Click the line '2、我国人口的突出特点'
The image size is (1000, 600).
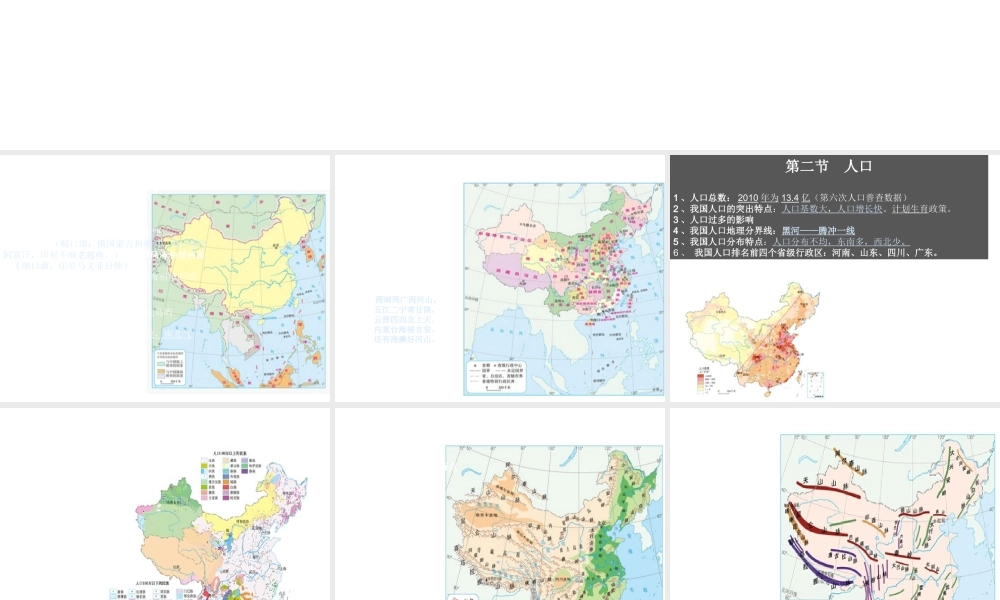(x=812, y=209)
